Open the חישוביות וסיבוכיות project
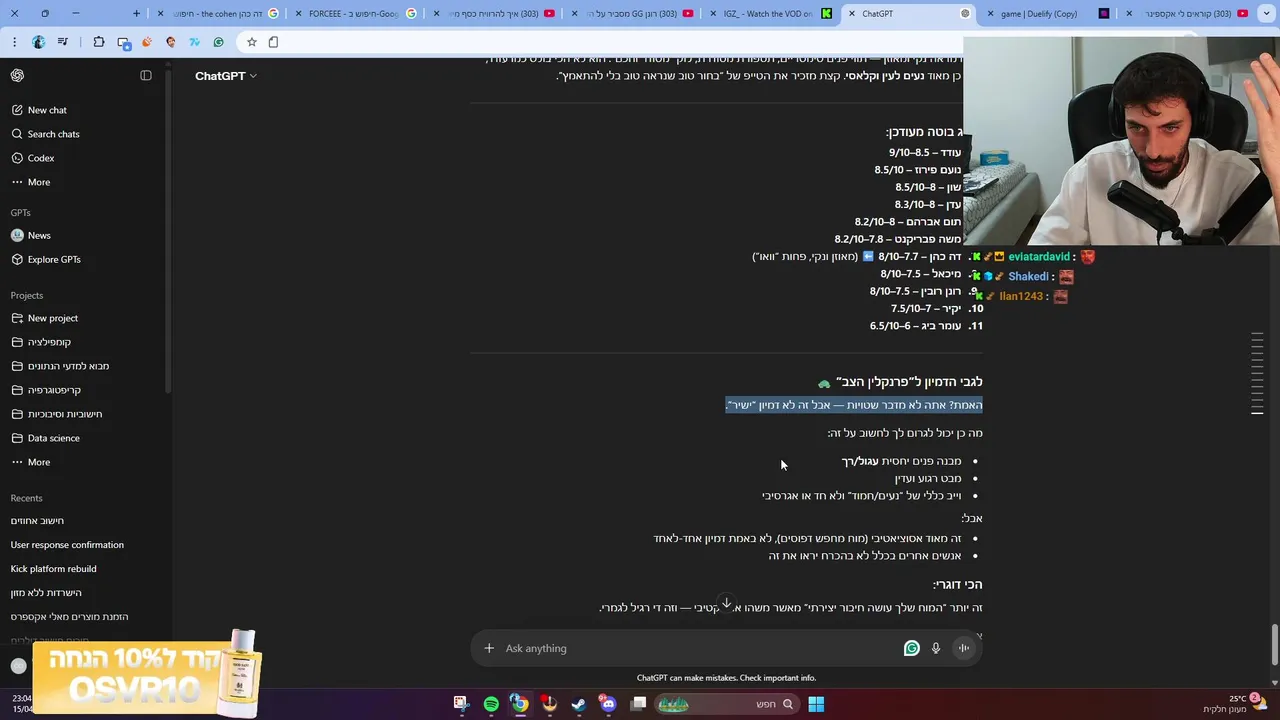The height and width of the screenshot is (720, 1280). [56, 414]
